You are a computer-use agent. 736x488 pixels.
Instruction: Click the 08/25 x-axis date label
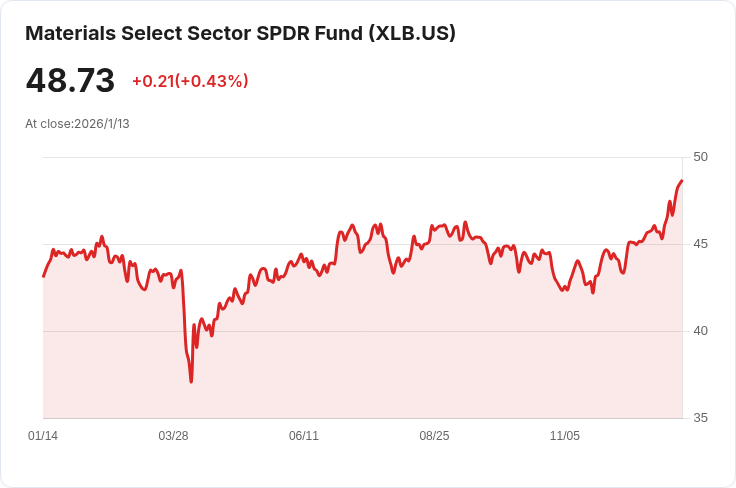coord(434,436)
